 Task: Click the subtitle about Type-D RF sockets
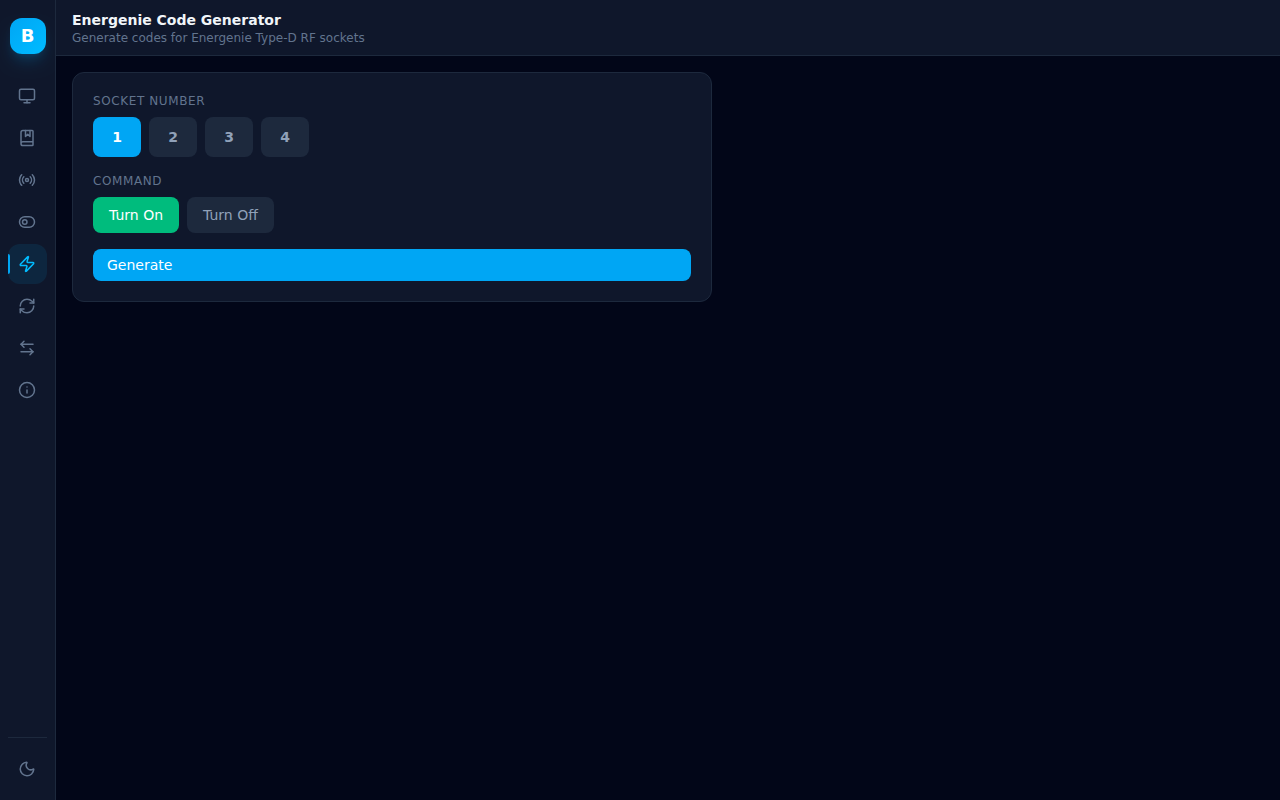pos(218,38)
